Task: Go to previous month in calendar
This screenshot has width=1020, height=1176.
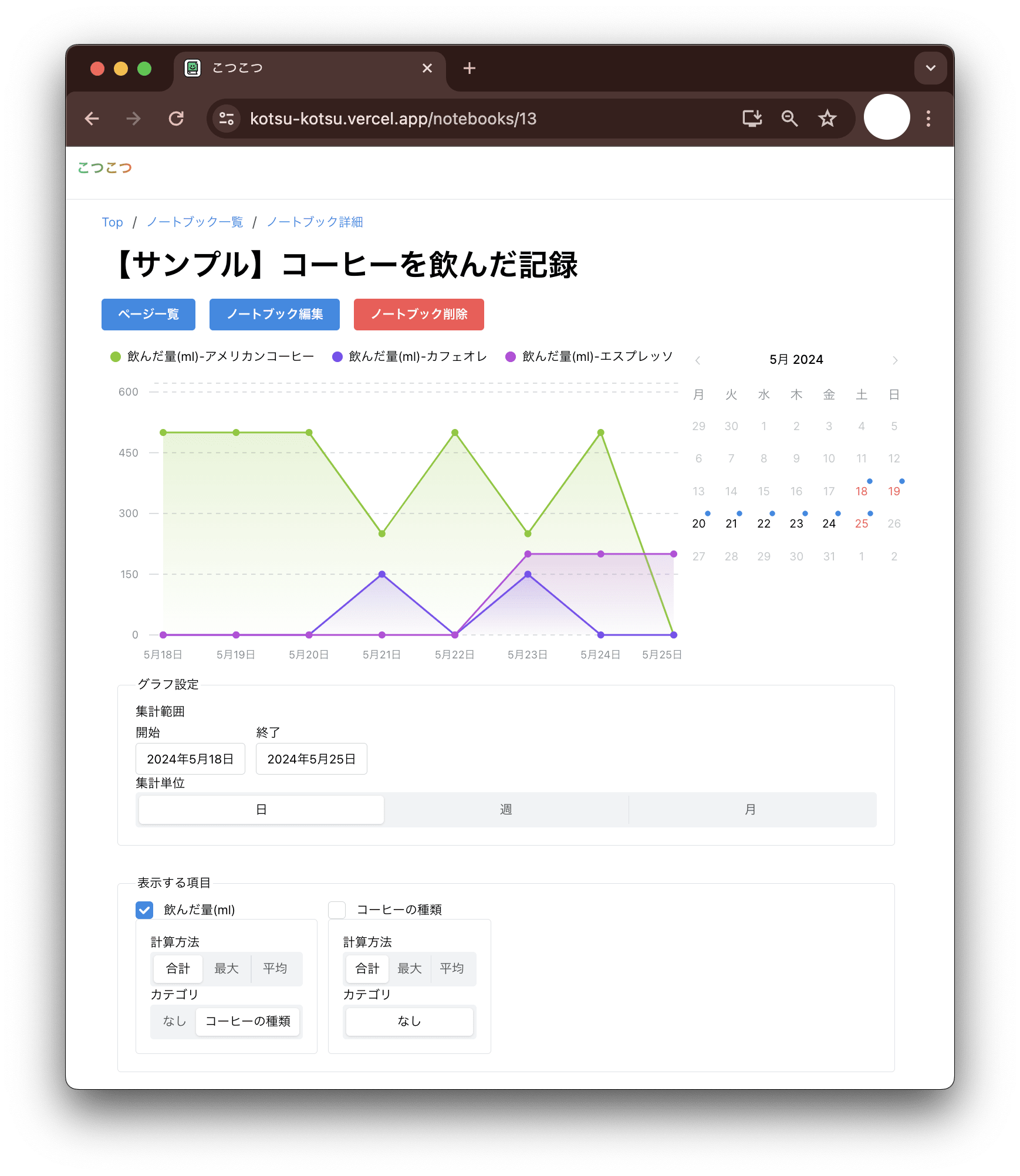Action: click(x=698, y=360)
